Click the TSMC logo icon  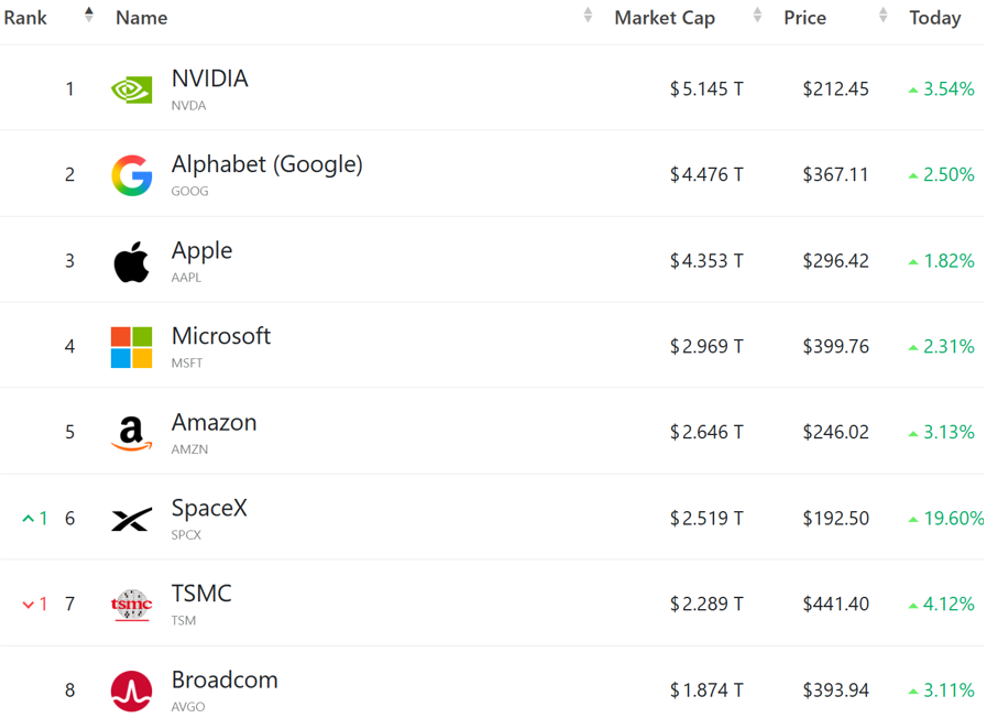coord(132,605)
